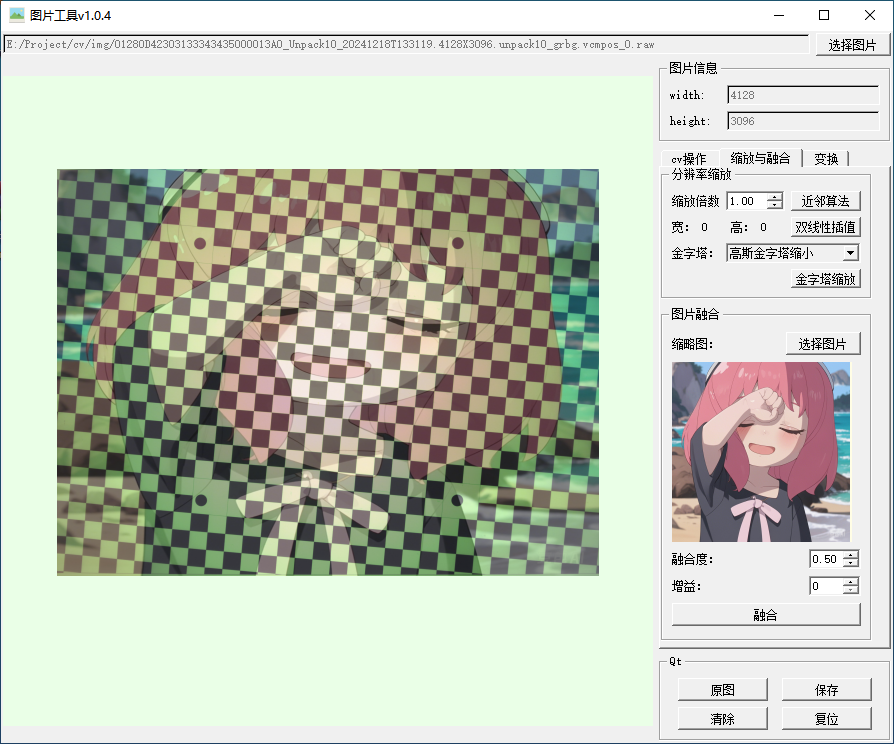Decrease 融合度 with the down arrow
Image resolution: width=894 pixels, height=744 pixels.
pos(851,563)
